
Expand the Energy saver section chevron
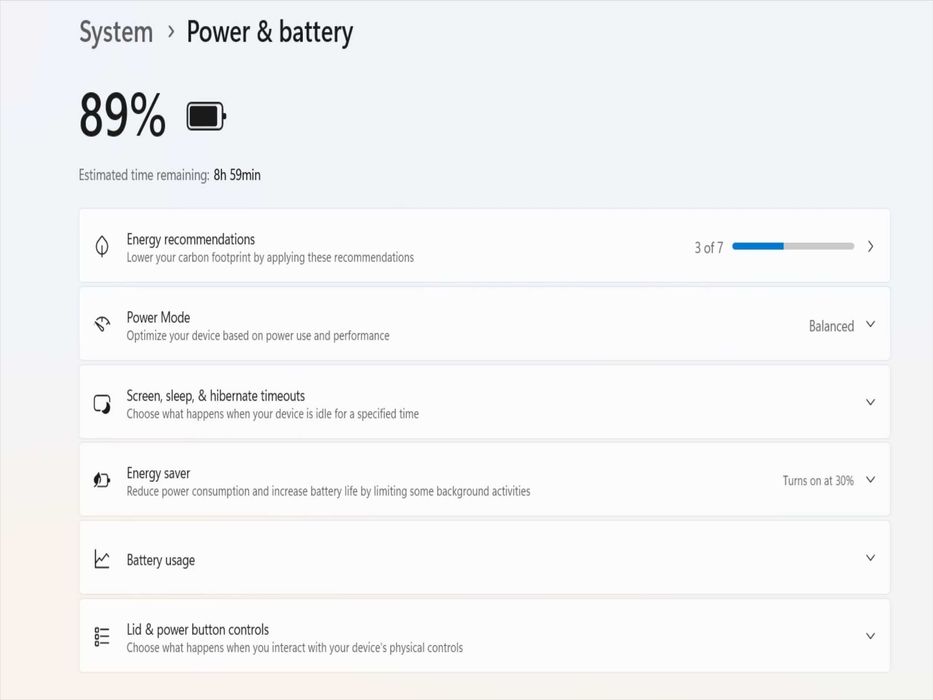coord(870,481)
